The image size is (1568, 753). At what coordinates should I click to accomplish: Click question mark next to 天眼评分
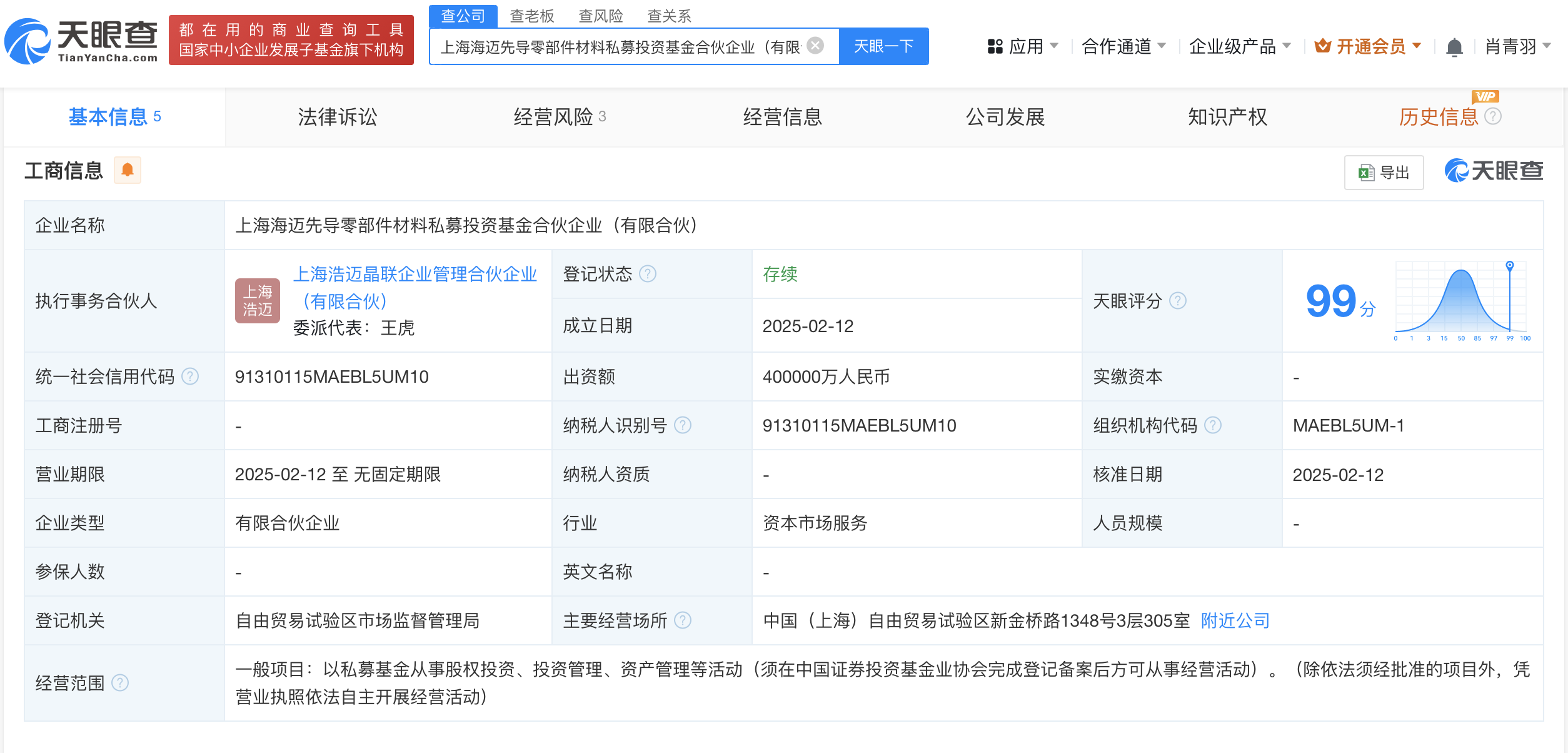(1178, 301)
